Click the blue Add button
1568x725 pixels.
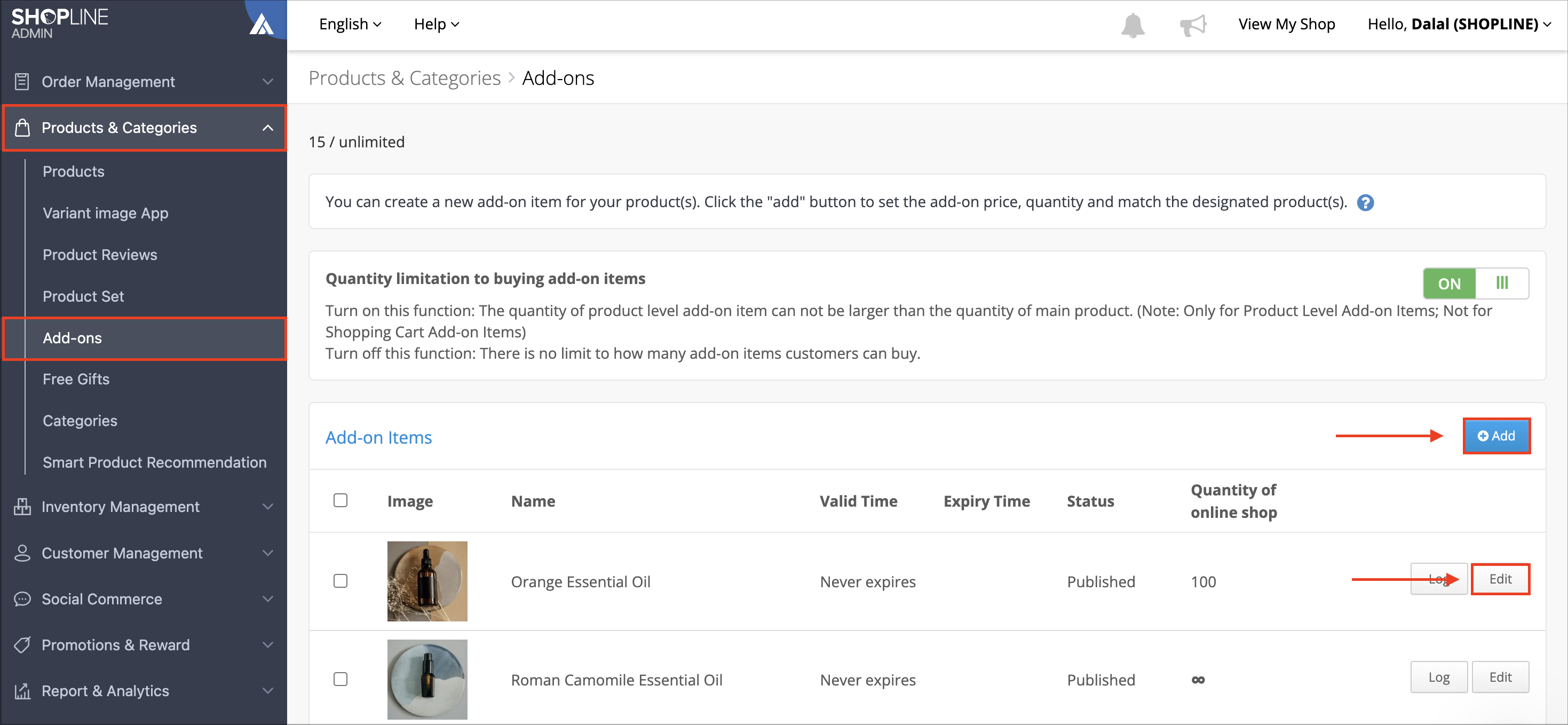(1496, 436)
